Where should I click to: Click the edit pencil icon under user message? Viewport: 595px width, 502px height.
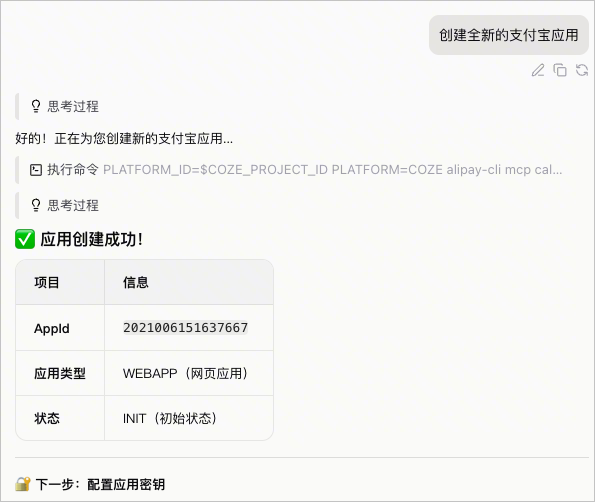coord(538,70)
